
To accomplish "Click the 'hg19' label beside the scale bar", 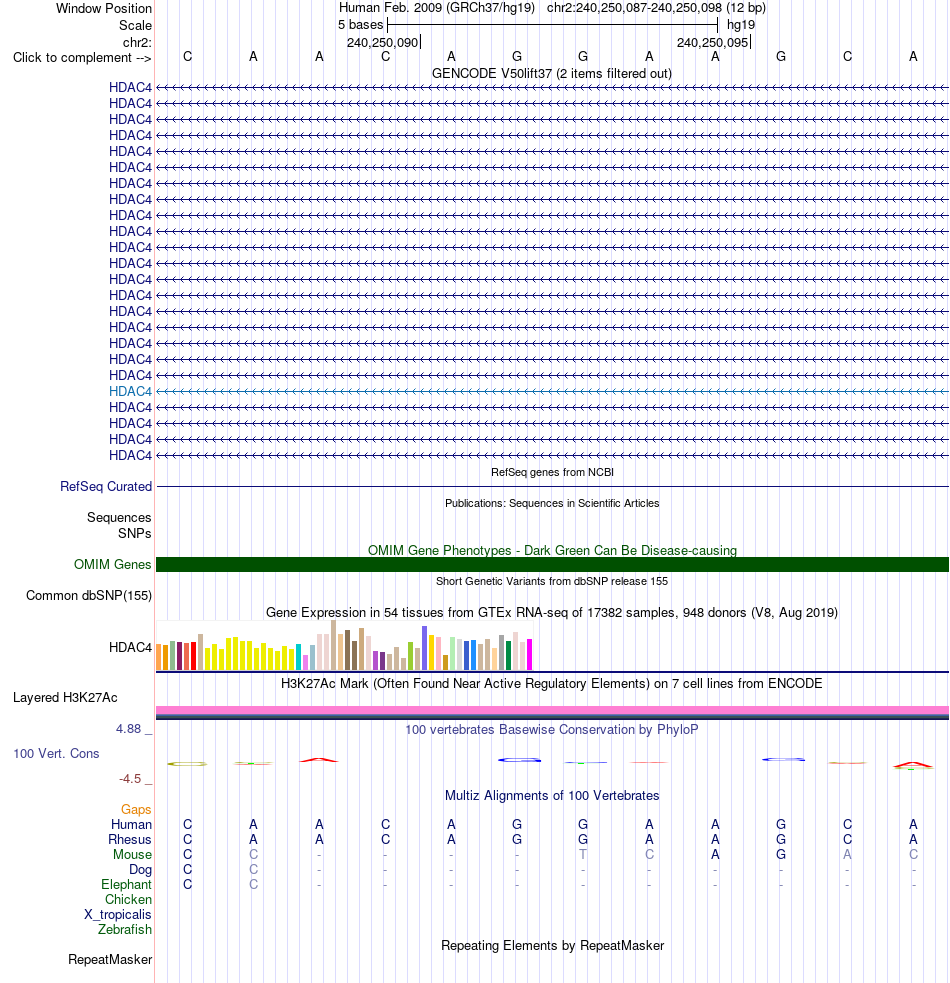I will [x=741, y=25].
